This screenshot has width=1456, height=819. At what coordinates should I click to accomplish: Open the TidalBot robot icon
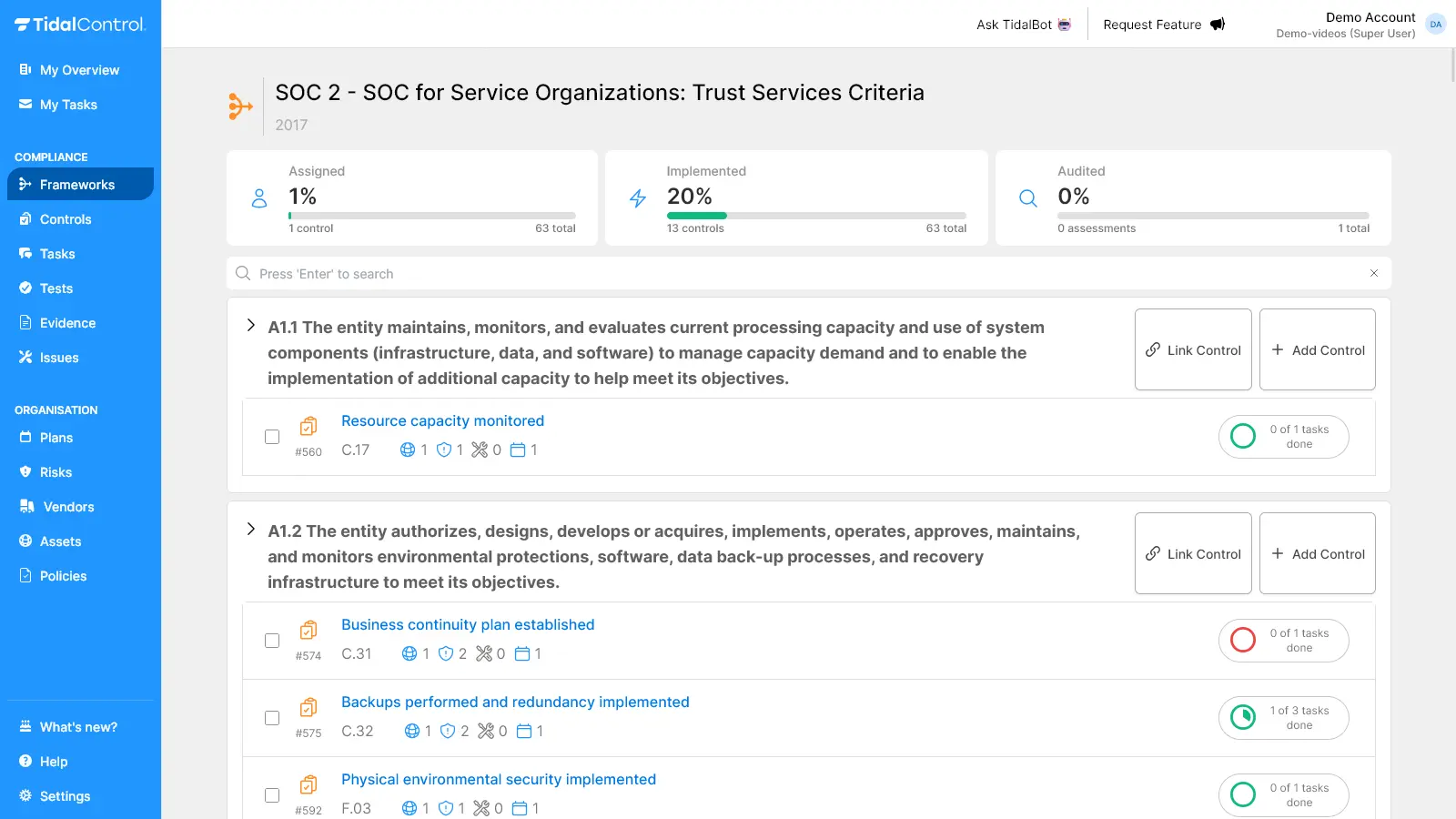tap(1064, 25)
